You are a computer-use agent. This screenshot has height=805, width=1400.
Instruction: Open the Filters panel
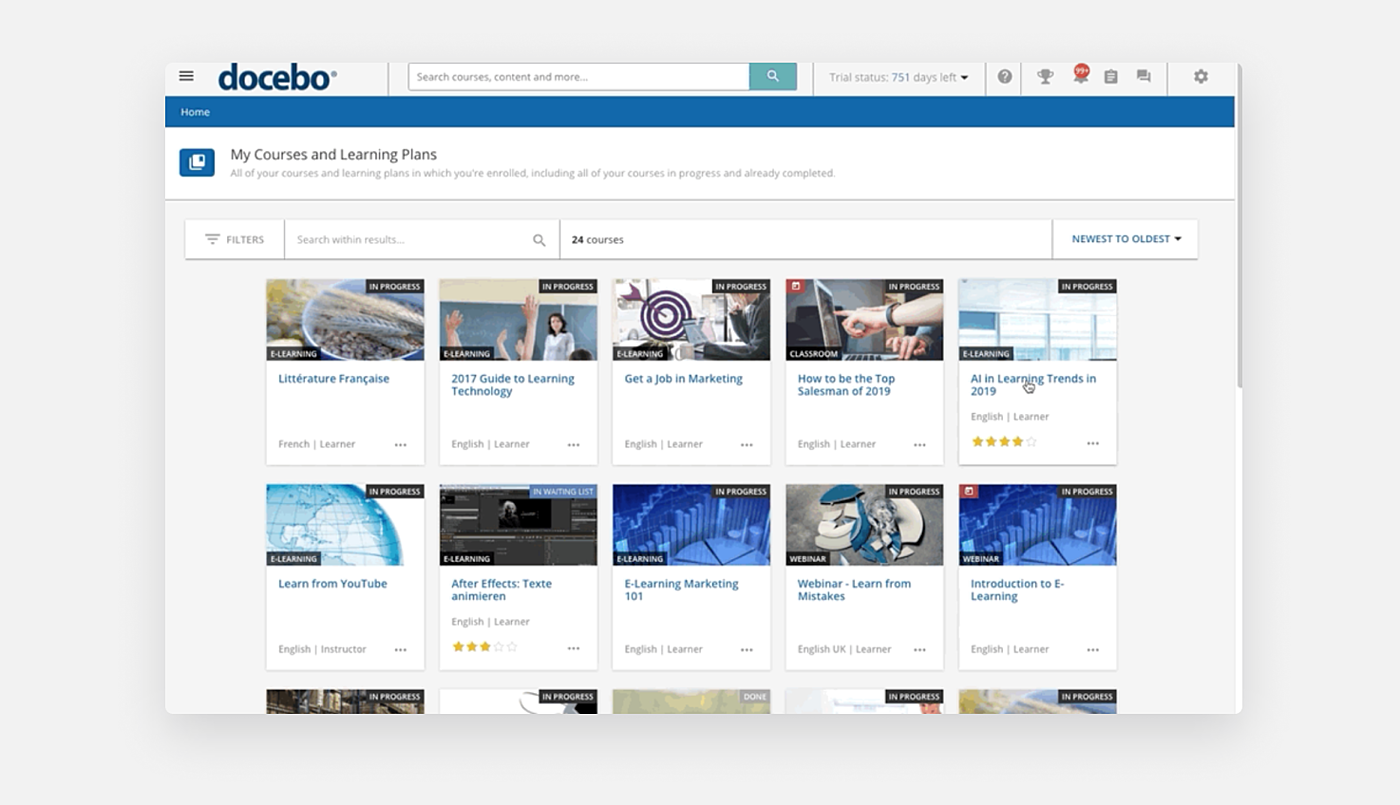[x=235, y=240]
